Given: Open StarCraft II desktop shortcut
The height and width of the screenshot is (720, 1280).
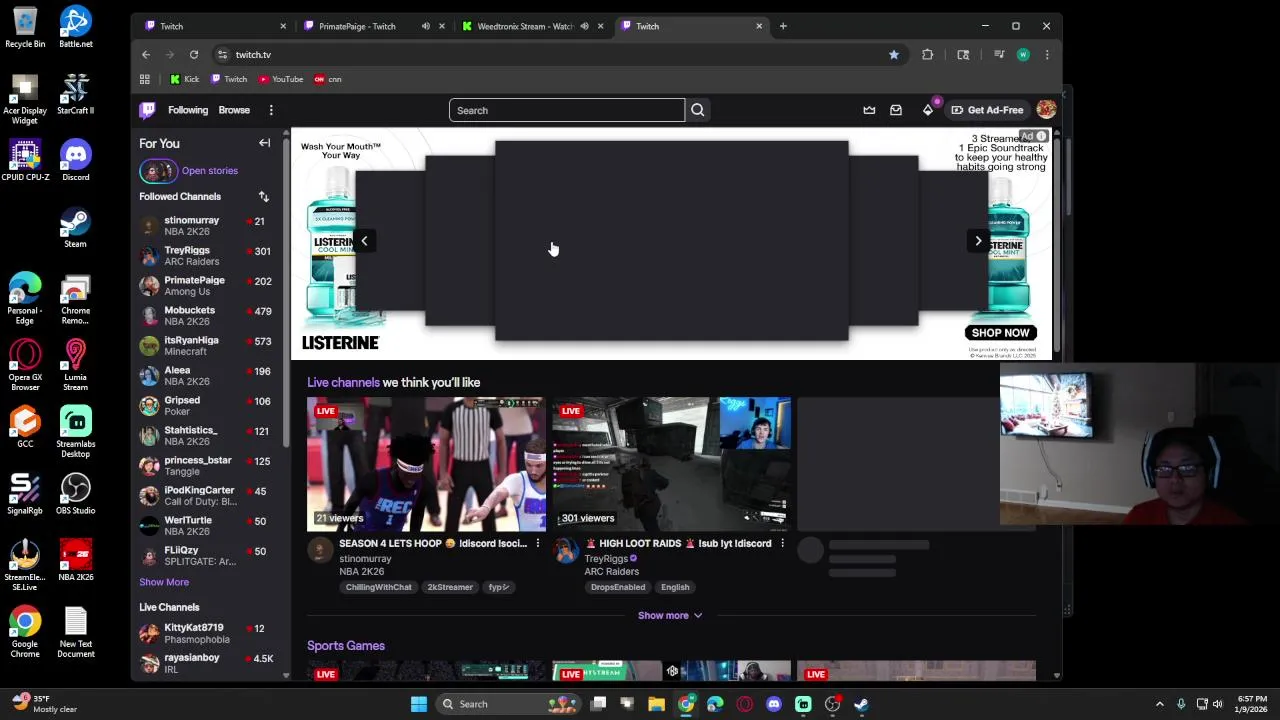Looking at the screenshot, I should point(75,94).
